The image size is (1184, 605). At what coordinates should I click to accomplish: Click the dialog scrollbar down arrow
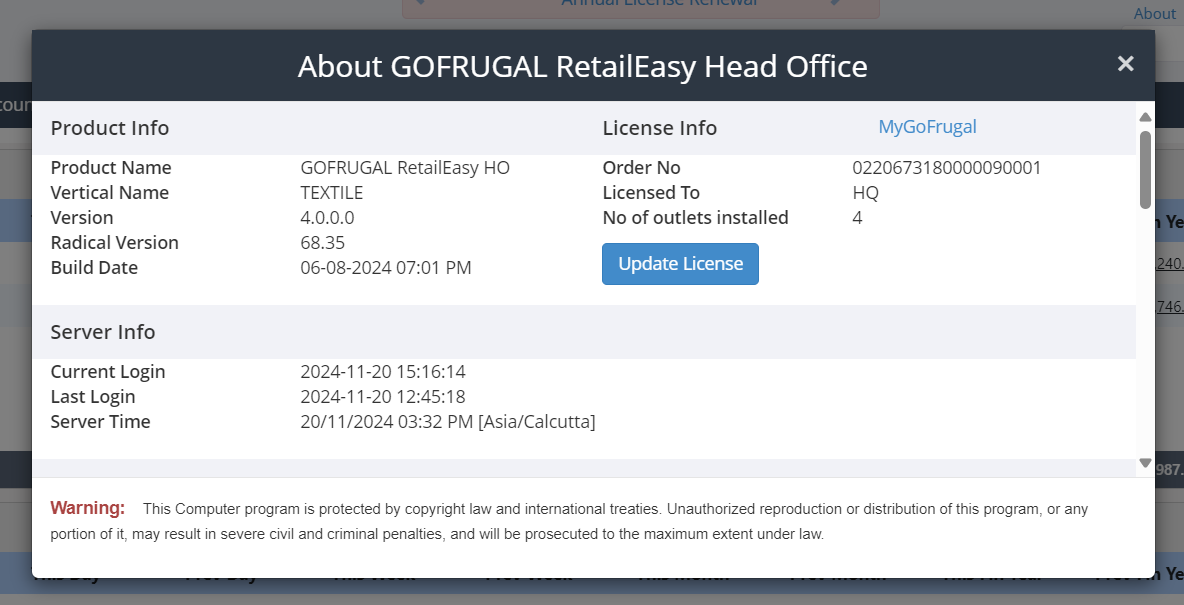(x=1145, y=463)
